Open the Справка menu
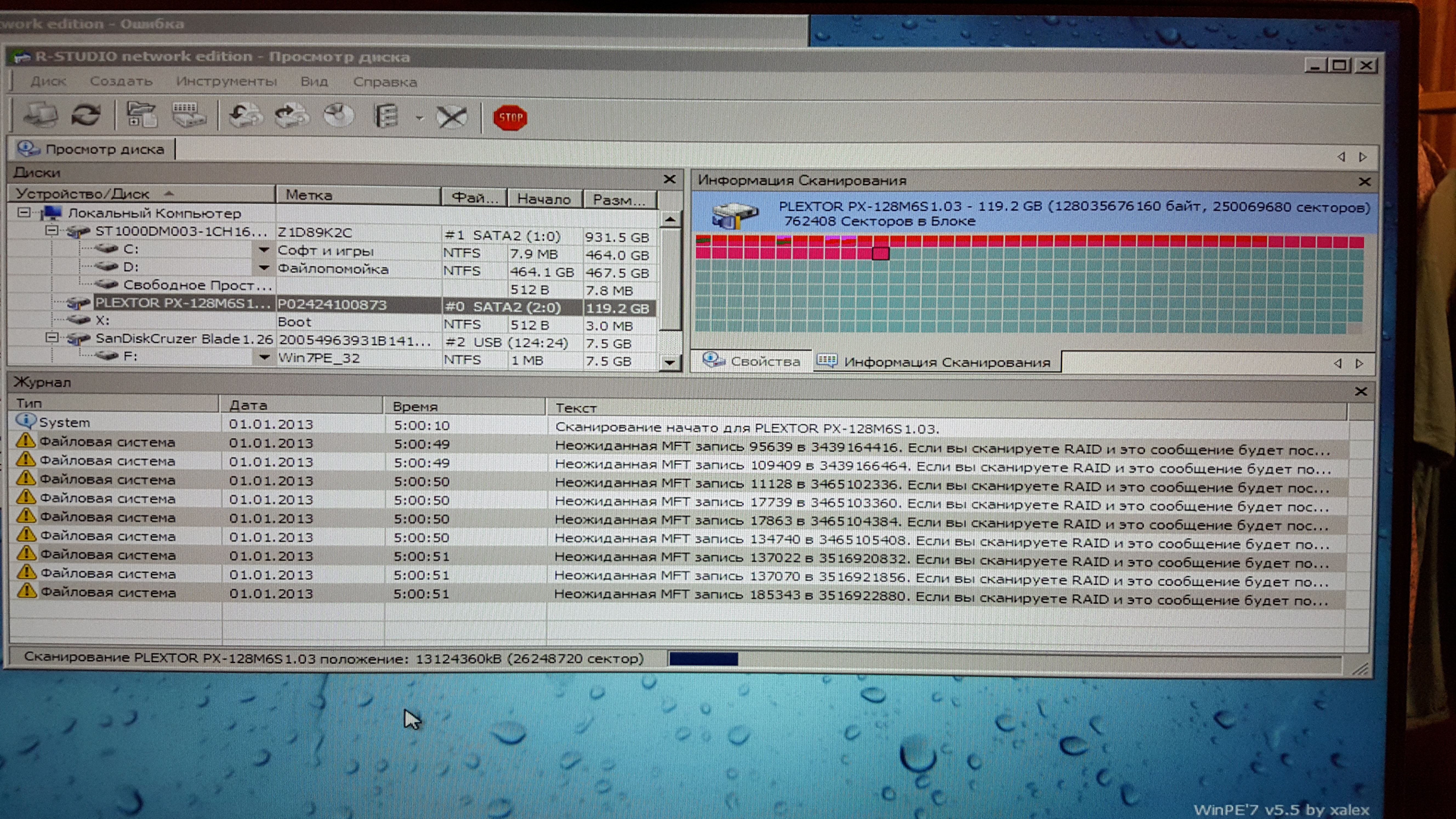The width and height of the screenshot is (1456, 819). tap(385, 82)
